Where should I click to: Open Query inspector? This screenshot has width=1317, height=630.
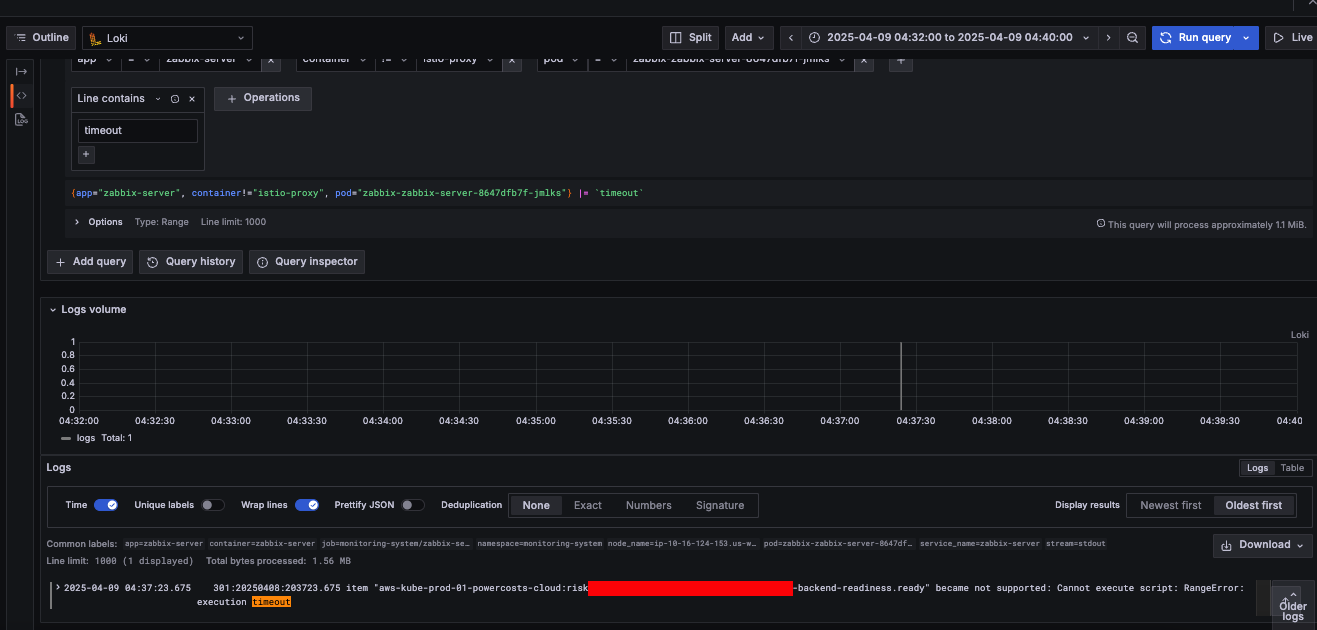[307, 262]
